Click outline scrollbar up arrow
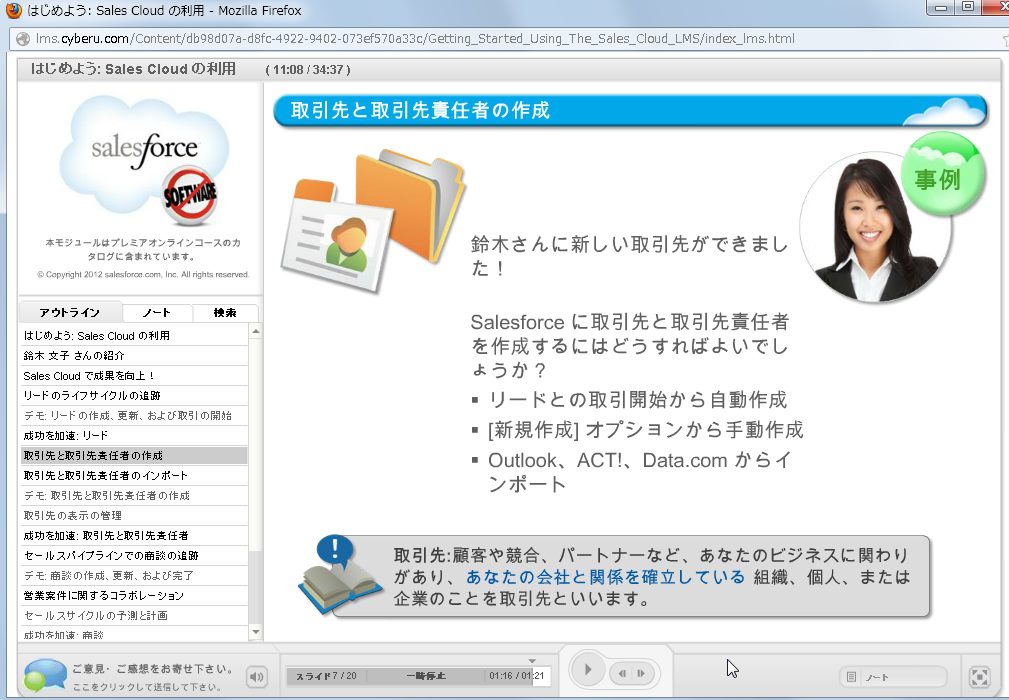 coord(255,331)
